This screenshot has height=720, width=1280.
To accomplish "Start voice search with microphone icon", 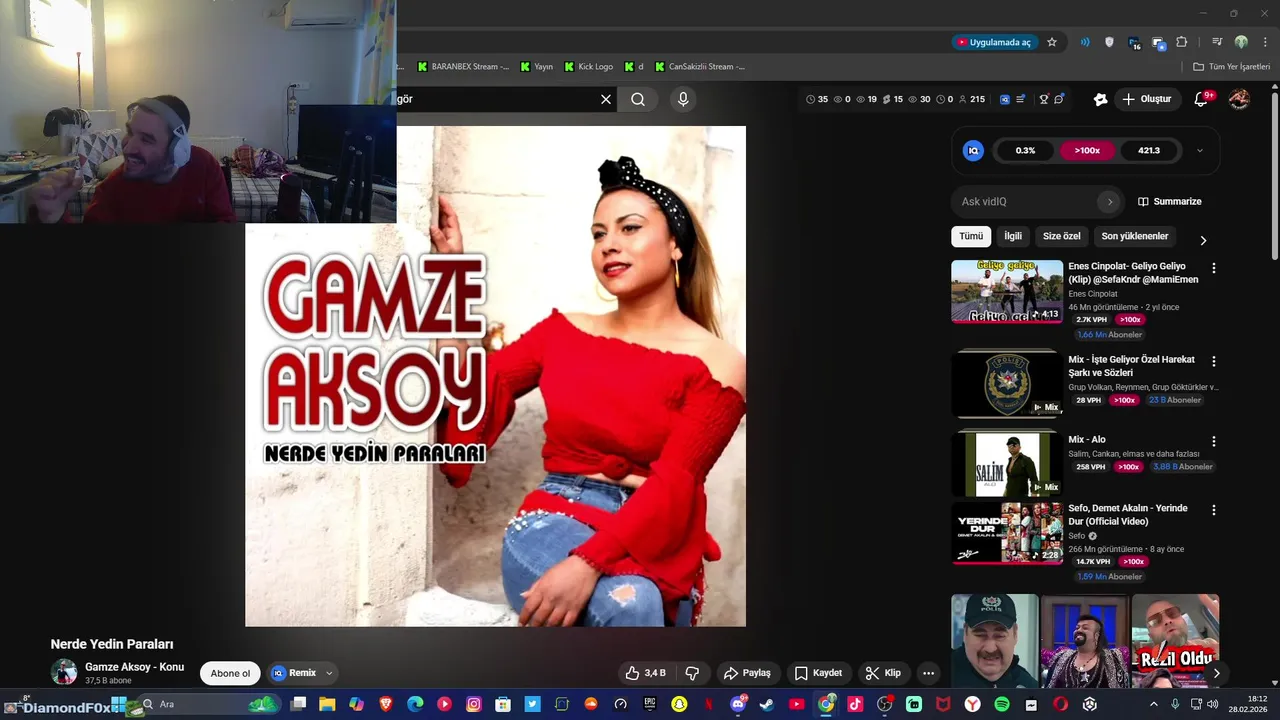I will [x=683, y=99].
